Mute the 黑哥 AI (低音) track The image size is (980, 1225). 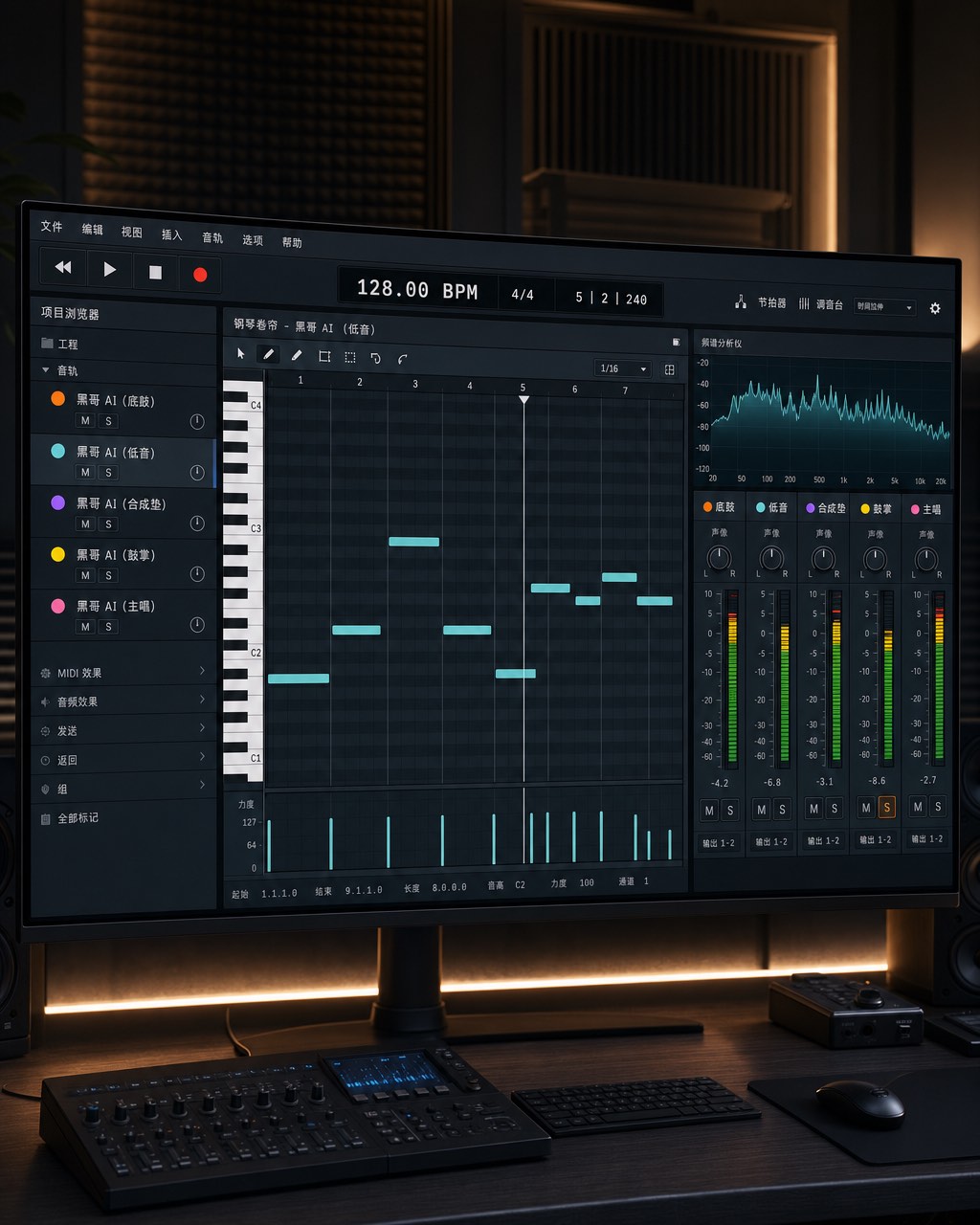[x=85, y=473]
